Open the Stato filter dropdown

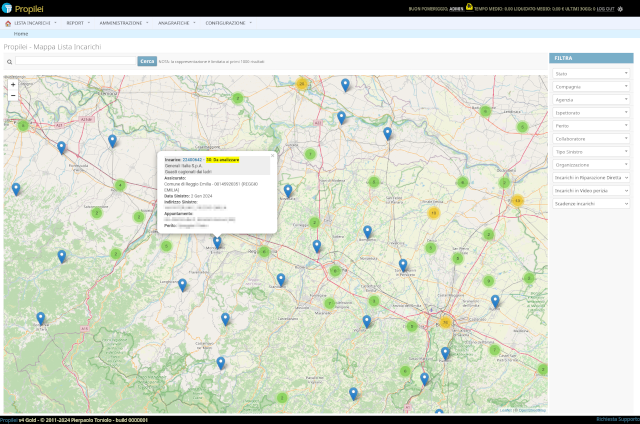591,74
